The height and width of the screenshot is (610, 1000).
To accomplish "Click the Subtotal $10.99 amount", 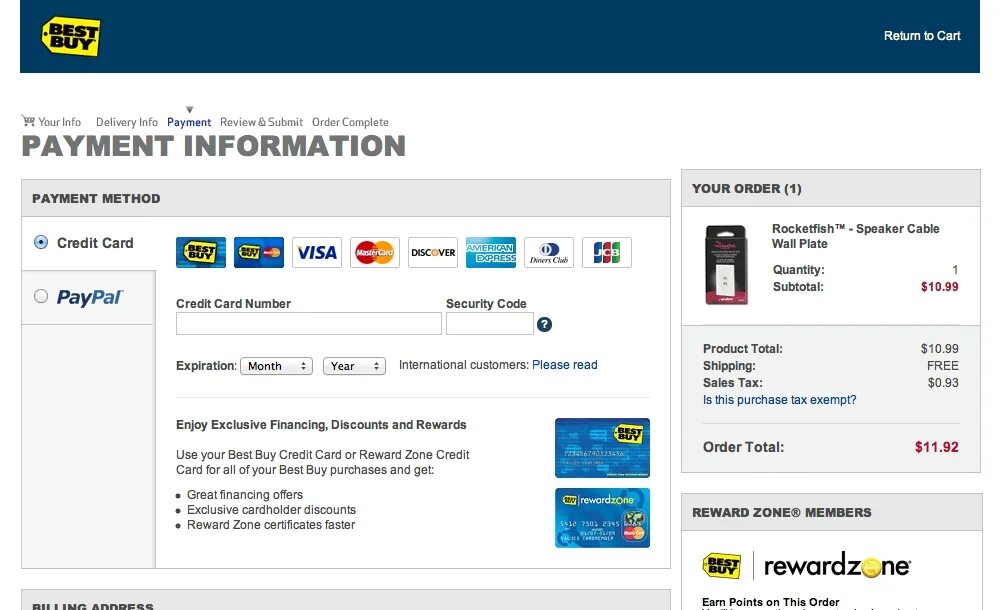I will tap(939, 286).
